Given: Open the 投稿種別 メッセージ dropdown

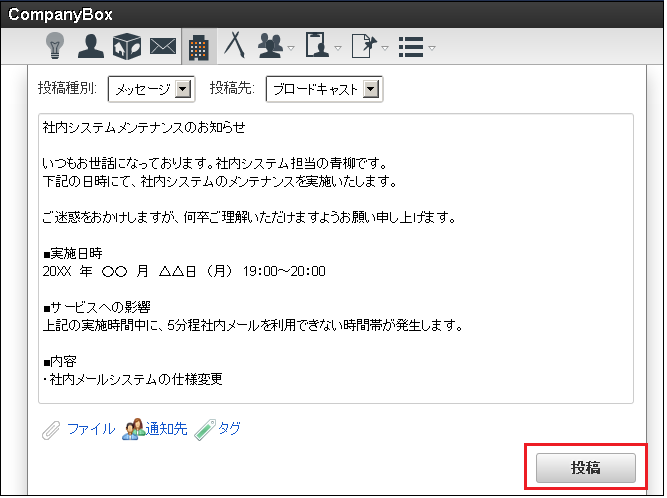Looking at the screenshot, I should point(152,89).
